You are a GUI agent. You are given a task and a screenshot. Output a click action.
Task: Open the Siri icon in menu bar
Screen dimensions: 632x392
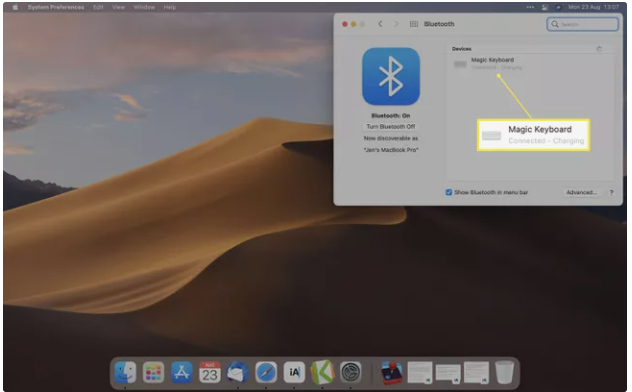[x=558, y=7]
